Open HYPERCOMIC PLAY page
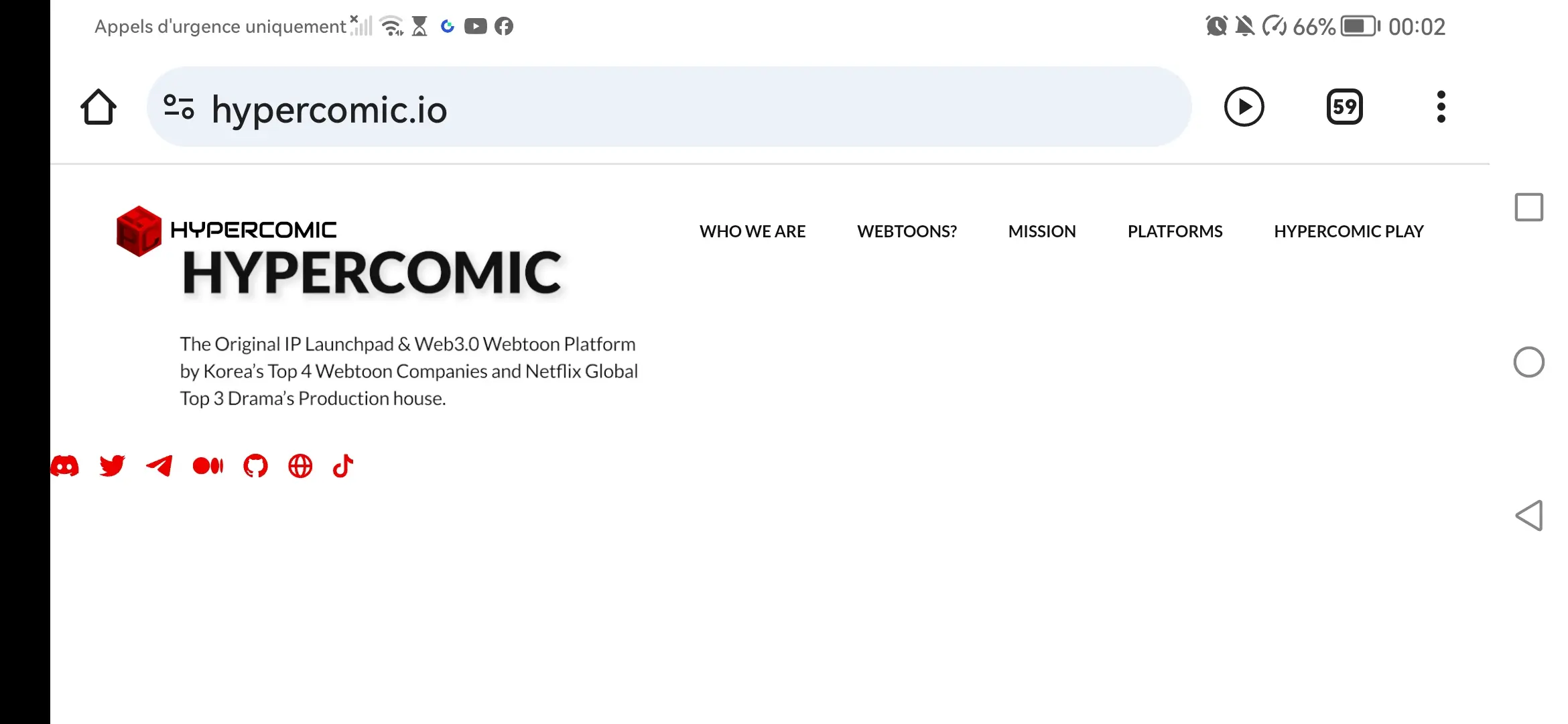 tap(1348, 231)
